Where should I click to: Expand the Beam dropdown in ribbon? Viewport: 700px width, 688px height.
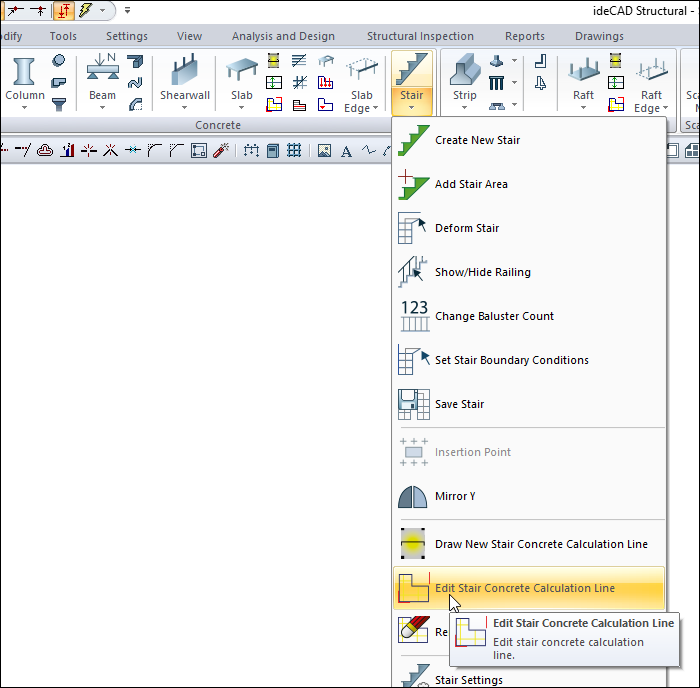click(x=102, y=102)
